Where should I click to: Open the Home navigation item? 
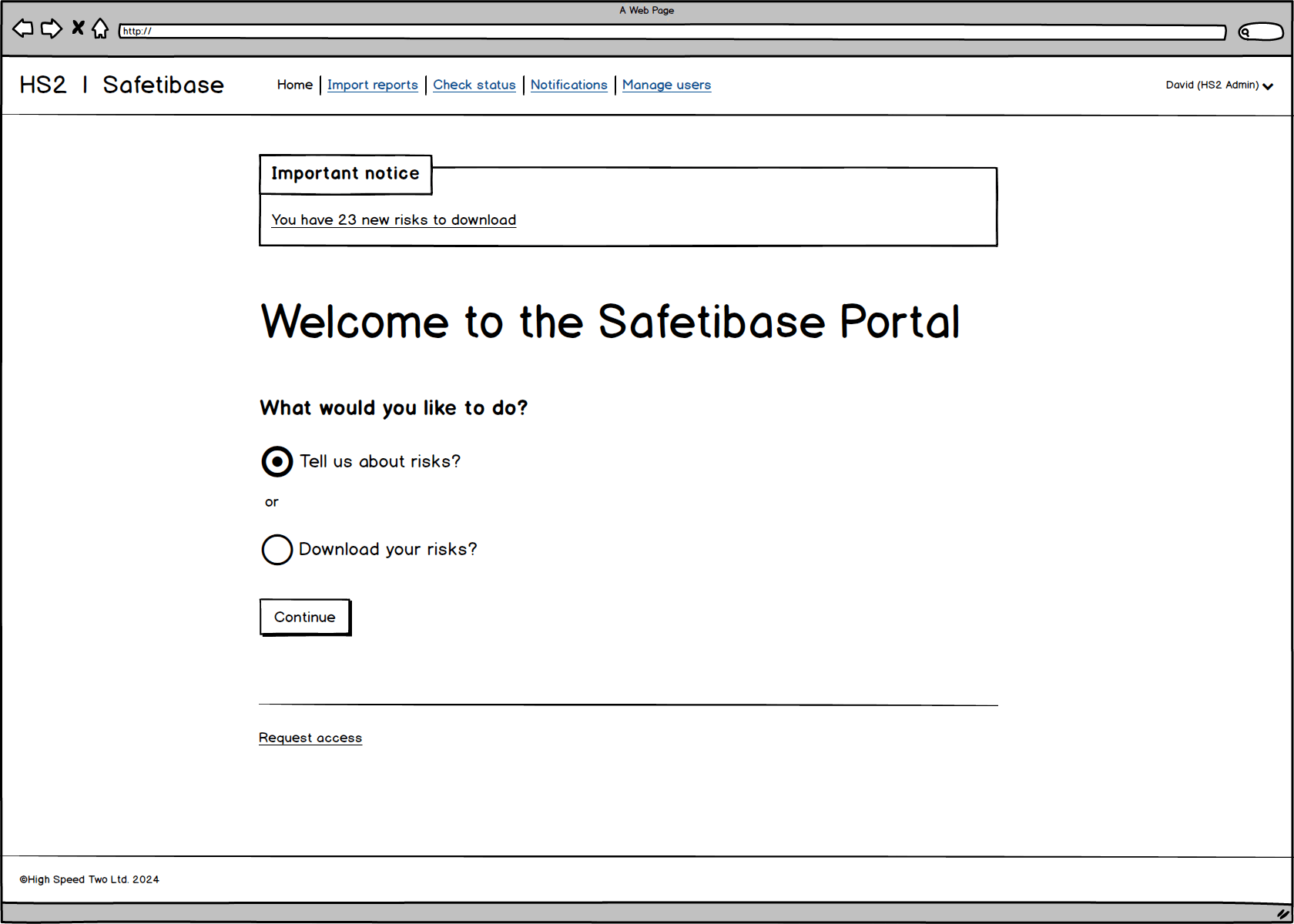click(295, 85)
